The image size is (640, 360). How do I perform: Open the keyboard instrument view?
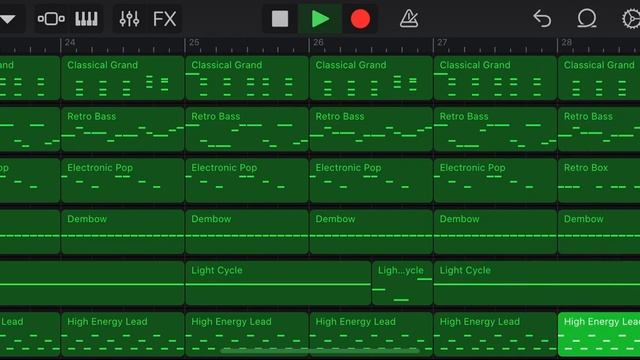pos(86,19)
